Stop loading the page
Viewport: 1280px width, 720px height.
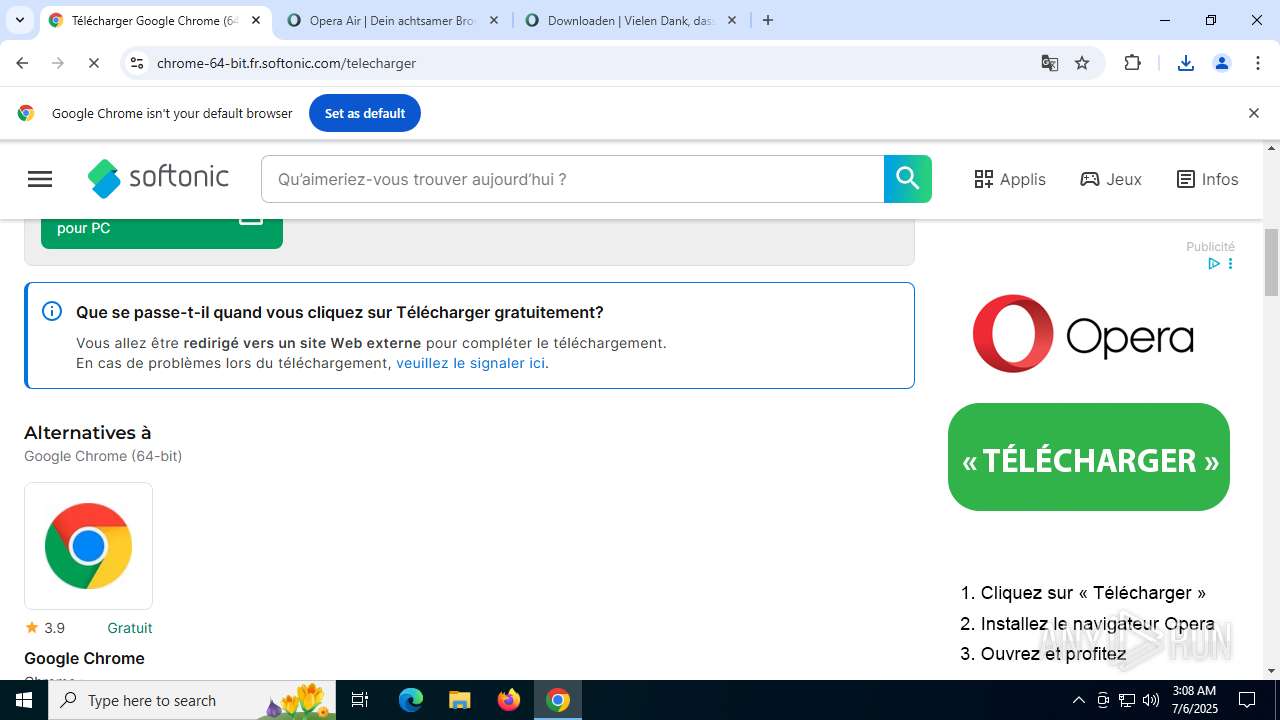(x=93, y=63)
